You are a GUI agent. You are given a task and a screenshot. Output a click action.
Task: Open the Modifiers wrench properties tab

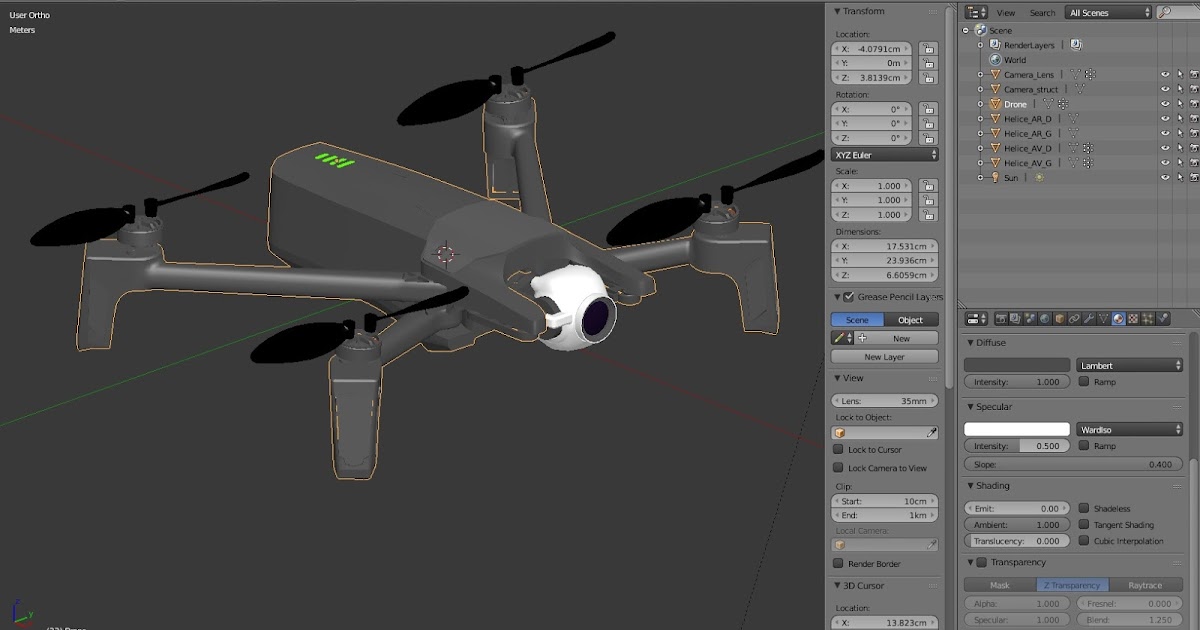(1088, 318)
